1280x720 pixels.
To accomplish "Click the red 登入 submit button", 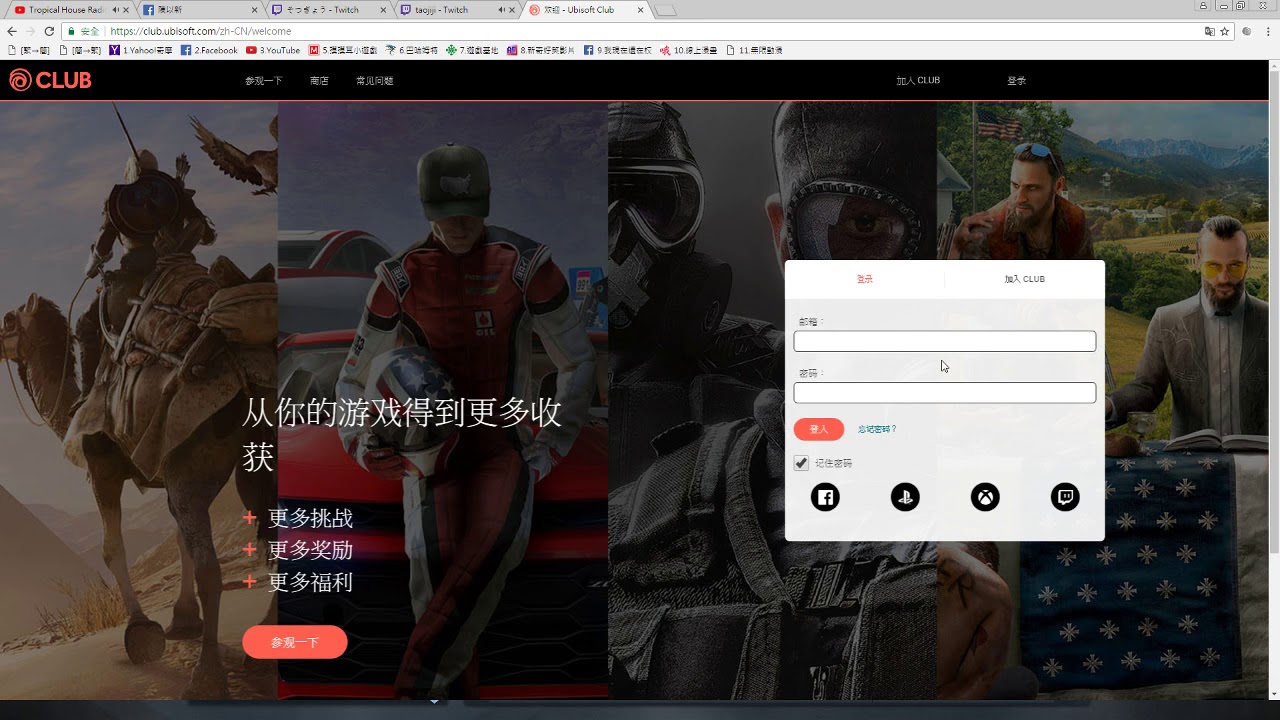I will [x=819, y=429].
